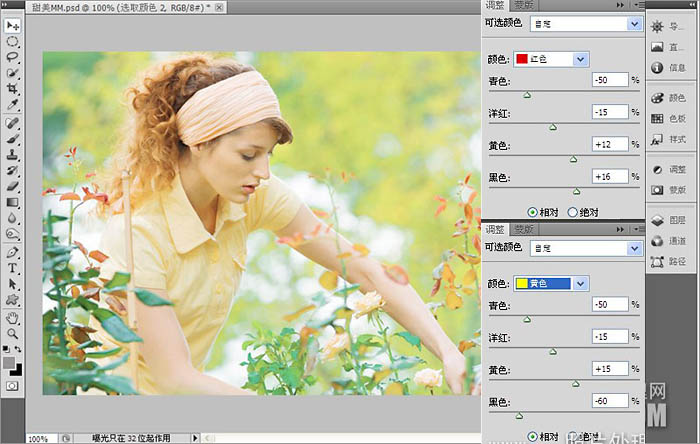This screenshot has width=700, height=444.
Task: Select the Brush tool
Action: [12, 139]
